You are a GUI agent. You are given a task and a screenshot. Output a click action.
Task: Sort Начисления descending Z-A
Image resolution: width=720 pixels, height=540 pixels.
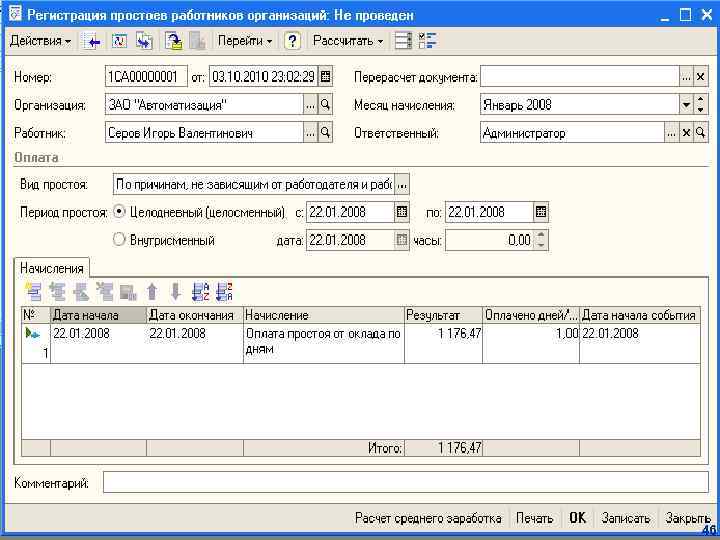224,292
